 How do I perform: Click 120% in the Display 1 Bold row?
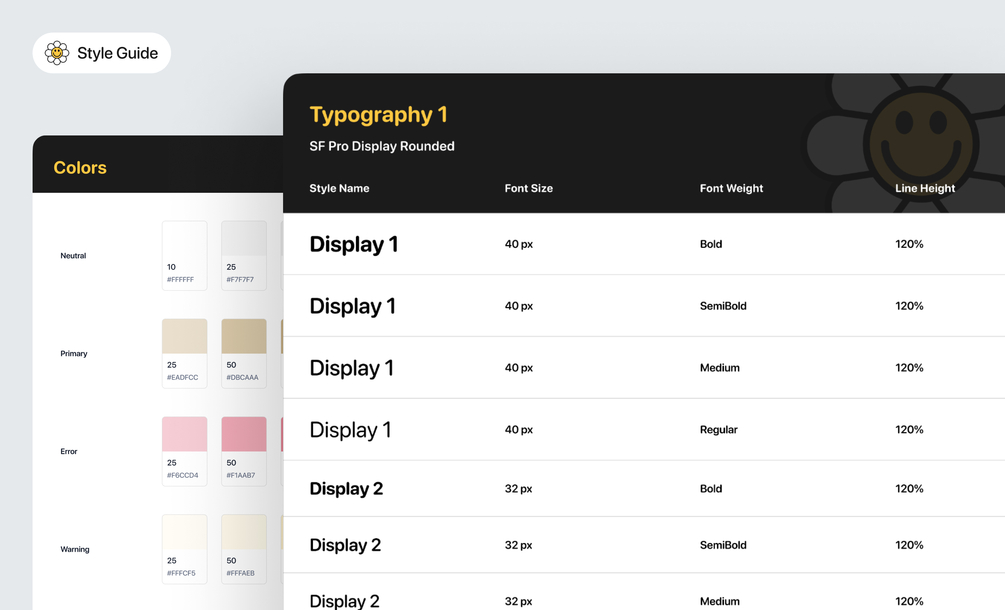click(x=909, y=244)
